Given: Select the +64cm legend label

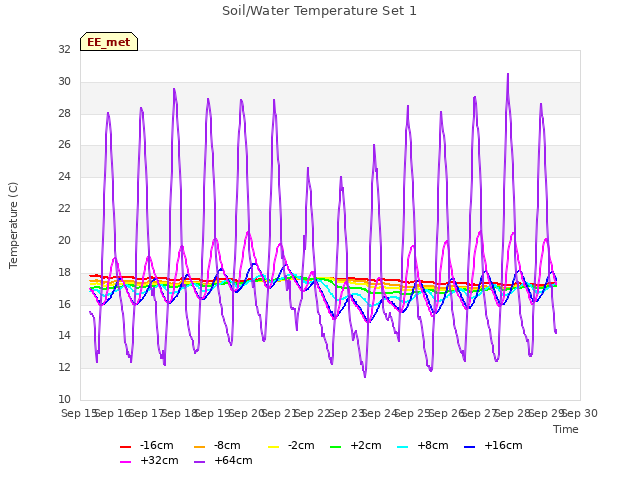Looking at the screenshot, I should coord(233,460).
